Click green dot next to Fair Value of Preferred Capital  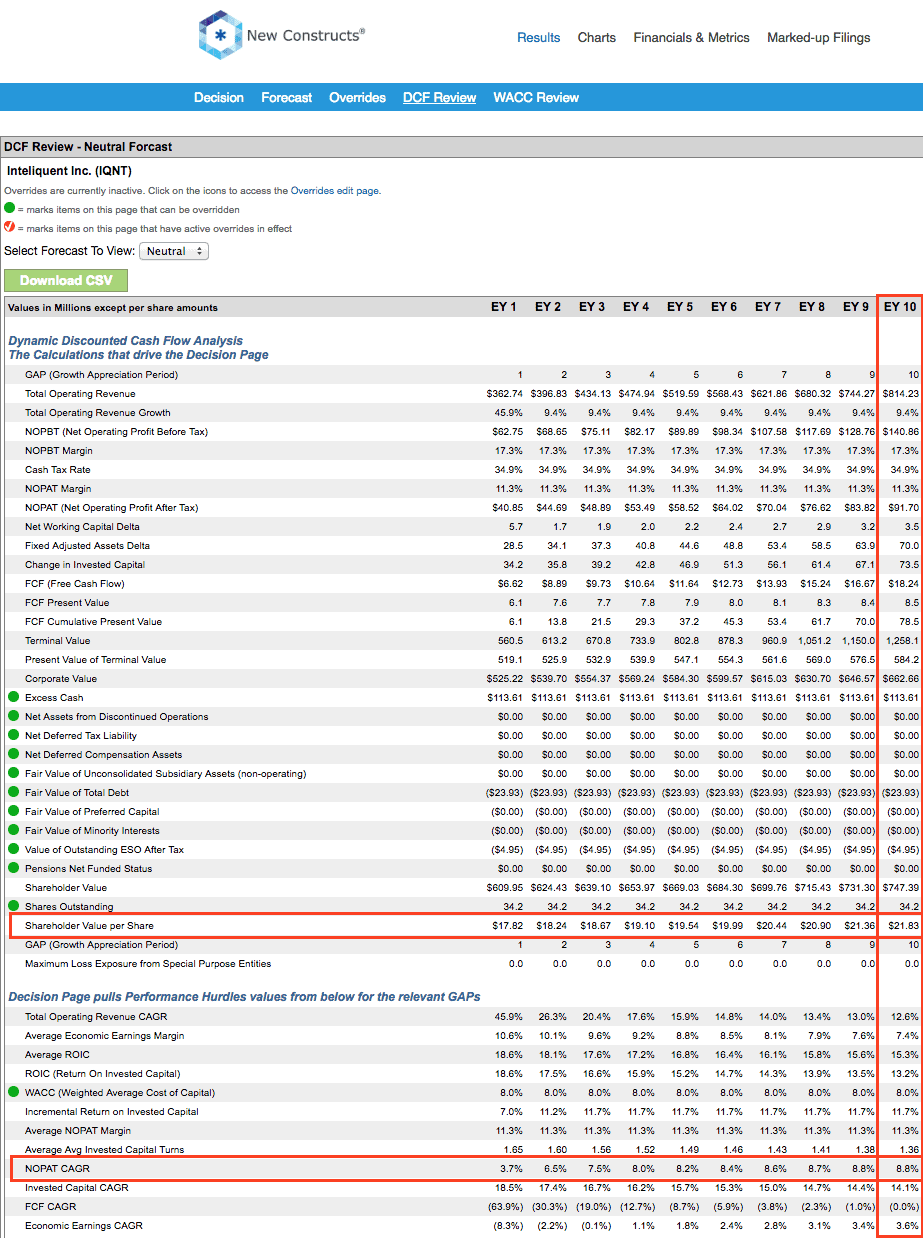tap(13, 811)
